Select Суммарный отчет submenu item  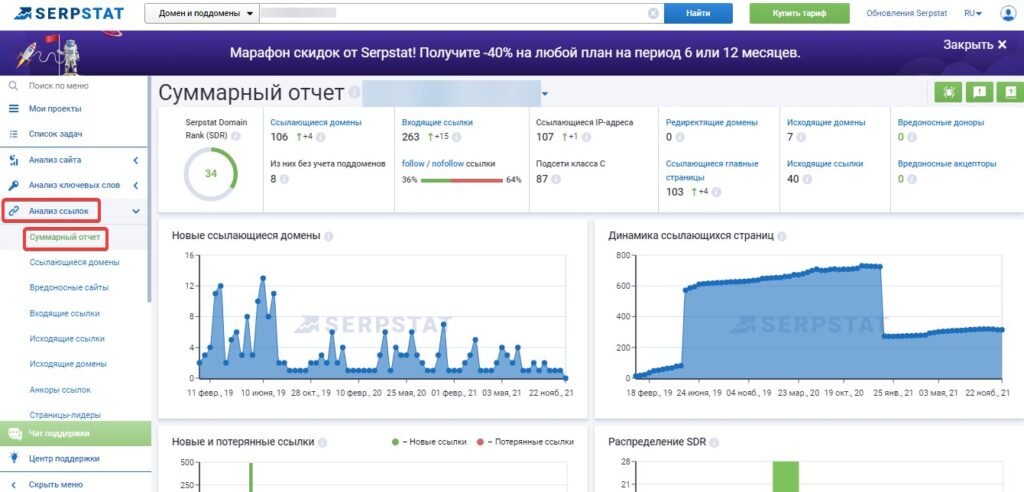coord(65,237)
